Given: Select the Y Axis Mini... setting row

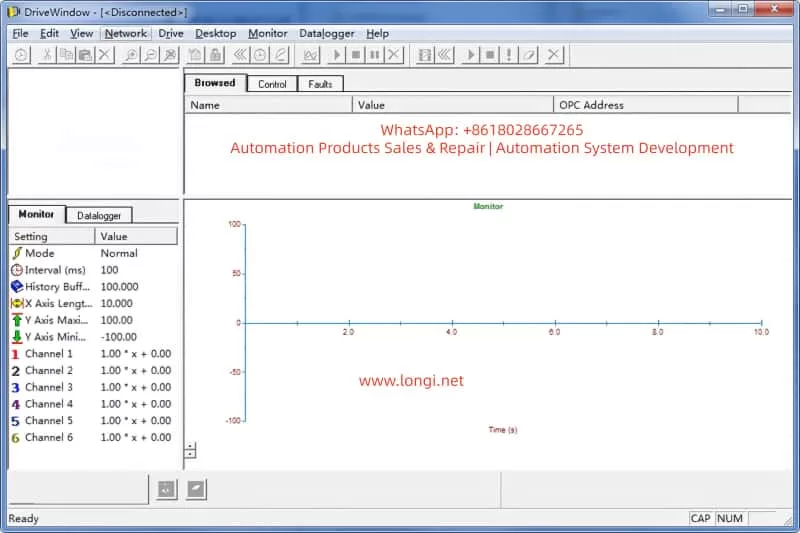Looking at the screenshot, I should [94, 337].
